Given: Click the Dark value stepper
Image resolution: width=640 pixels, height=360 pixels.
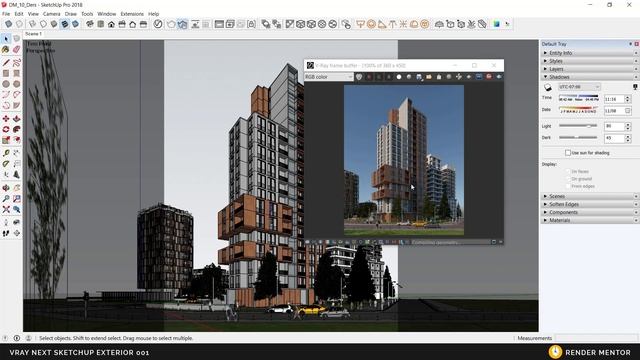Looking at the screenshot, I should pos(628,138).
